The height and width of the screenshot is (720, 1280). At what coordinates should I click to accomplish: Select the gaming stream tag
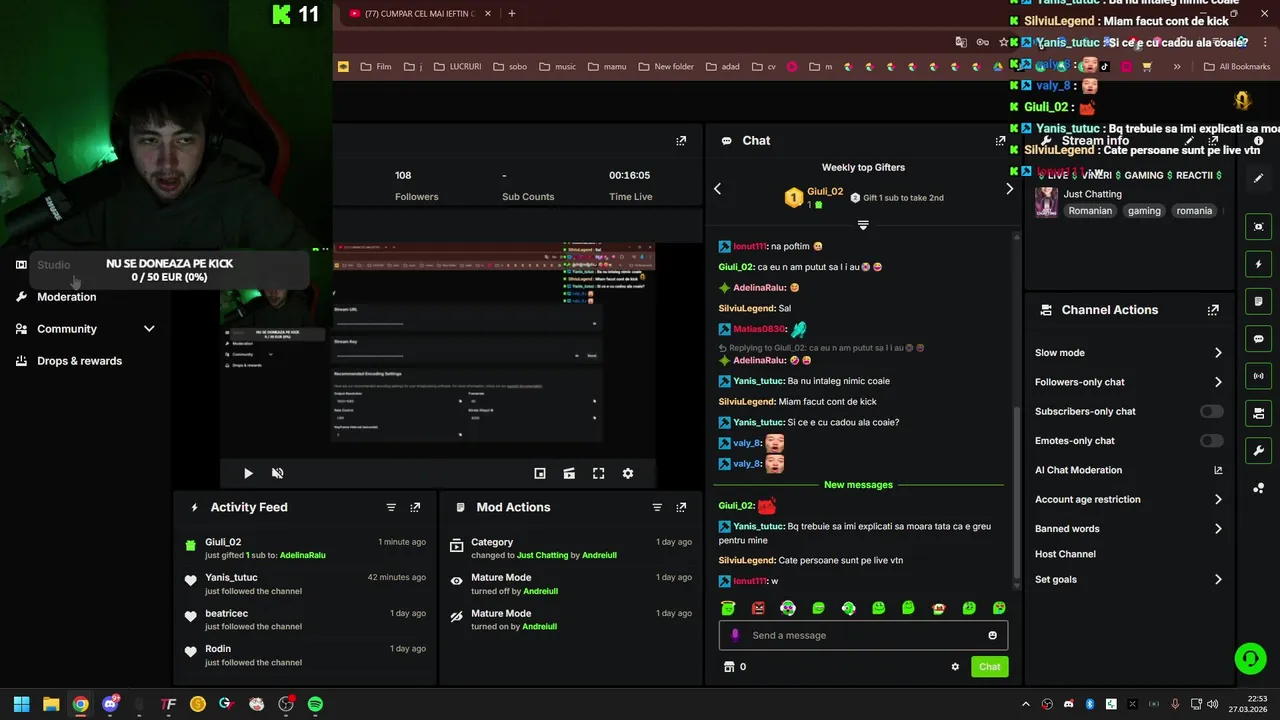click(1144, 211)
